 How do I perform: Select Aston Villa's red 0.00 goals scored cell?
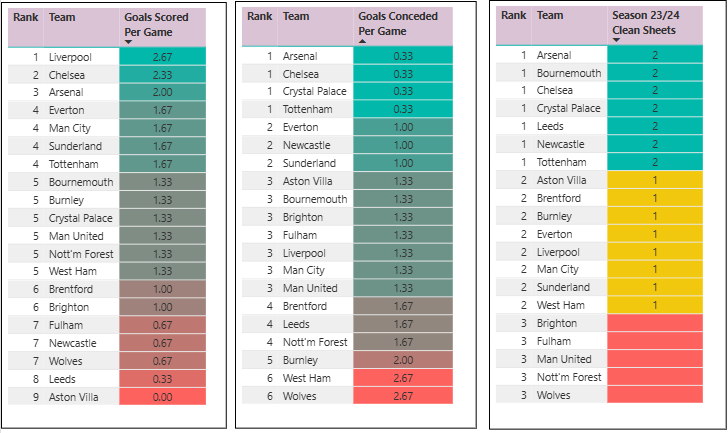coord(162,397)
